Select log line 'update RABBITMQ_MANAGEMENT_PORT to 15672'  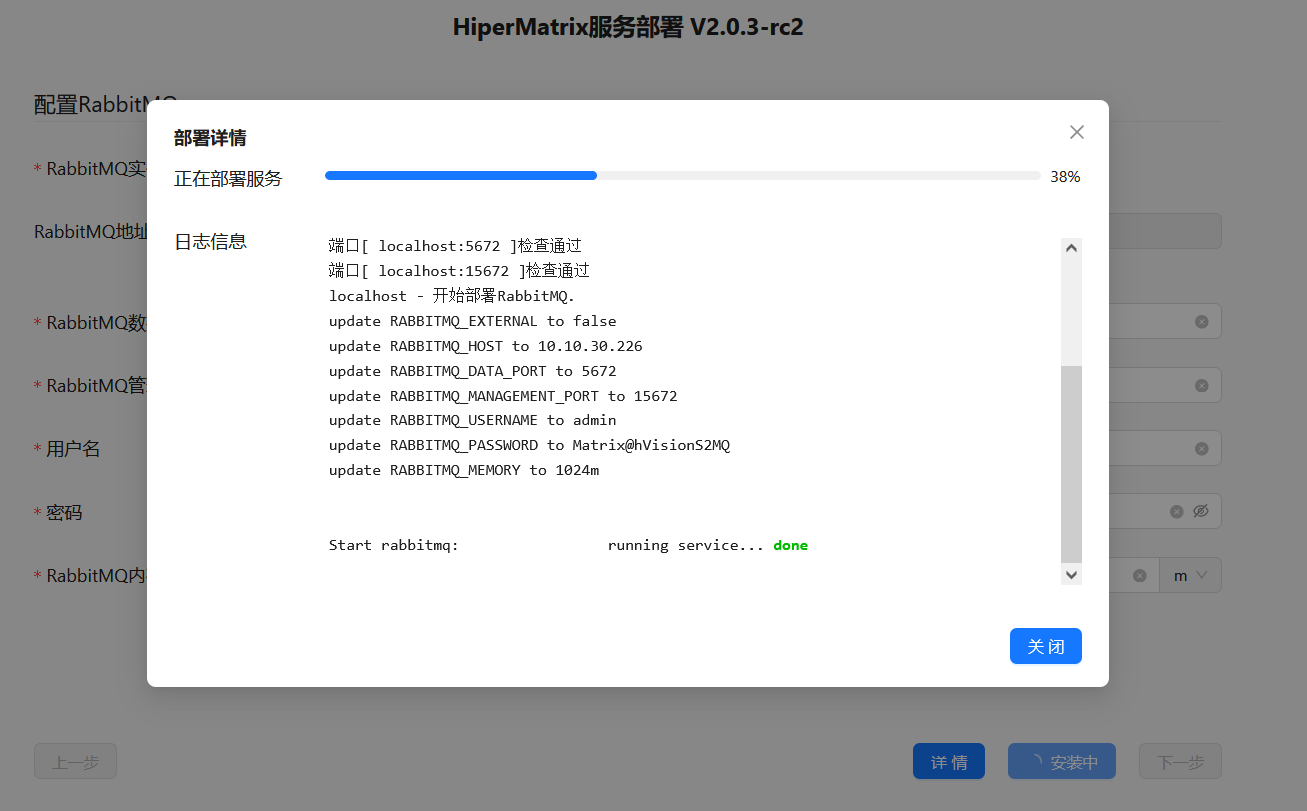[x=503, y=396]
